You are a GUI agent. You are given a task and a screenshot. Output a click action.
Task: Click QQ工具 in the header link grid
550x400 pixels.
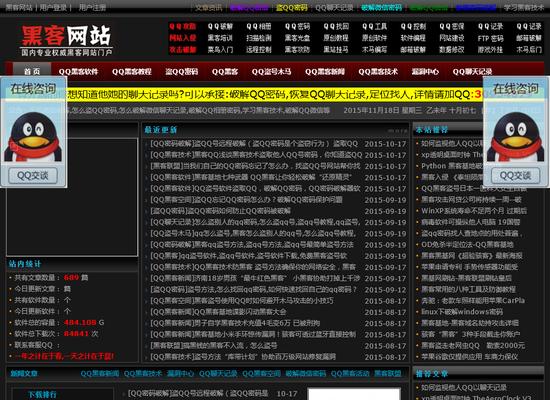point(375,26)
